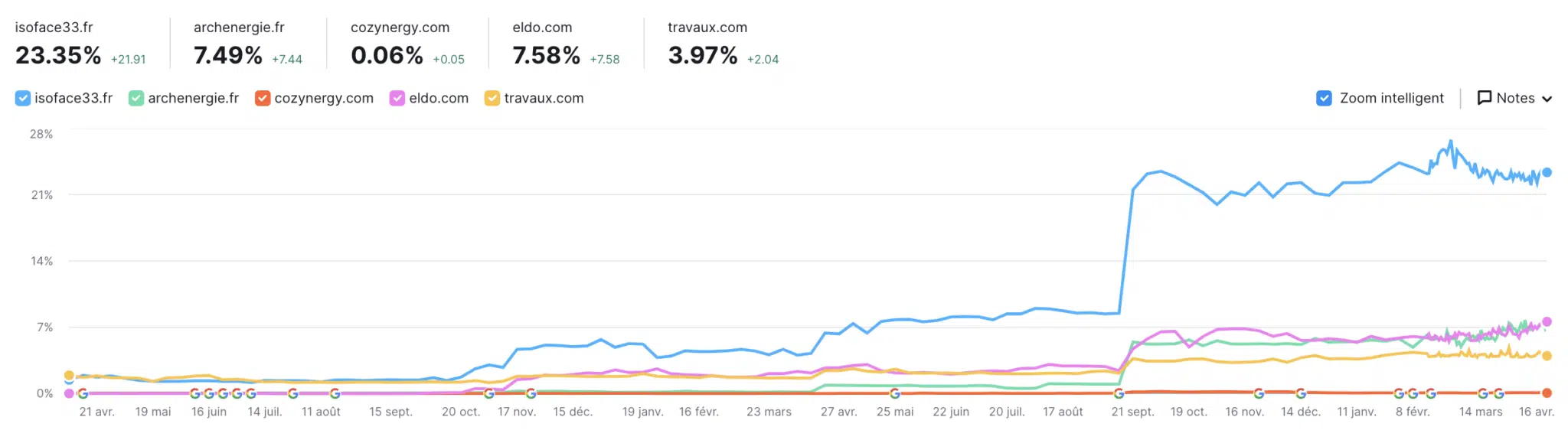Click the travaux.com legend label
Screen dimensions: 1568x440
544,98
